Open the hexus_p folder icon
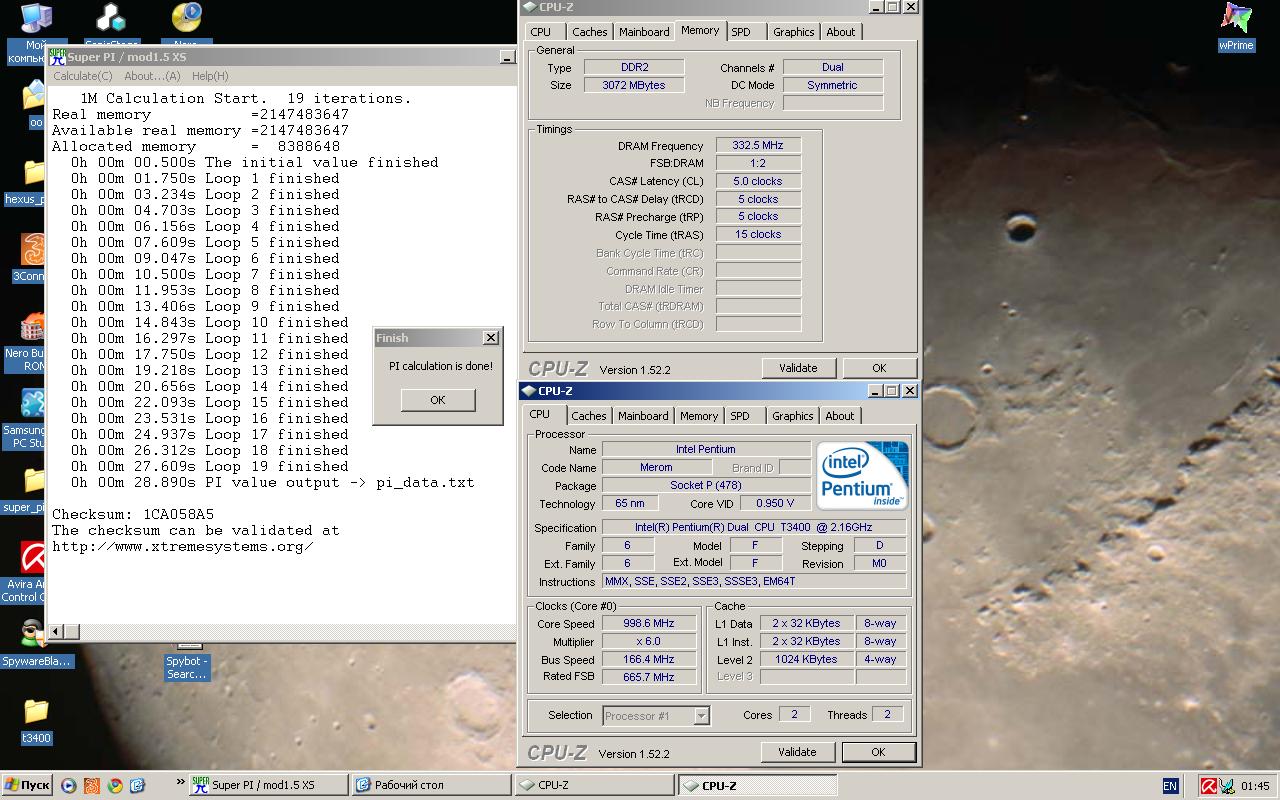 tap(34, 173)
